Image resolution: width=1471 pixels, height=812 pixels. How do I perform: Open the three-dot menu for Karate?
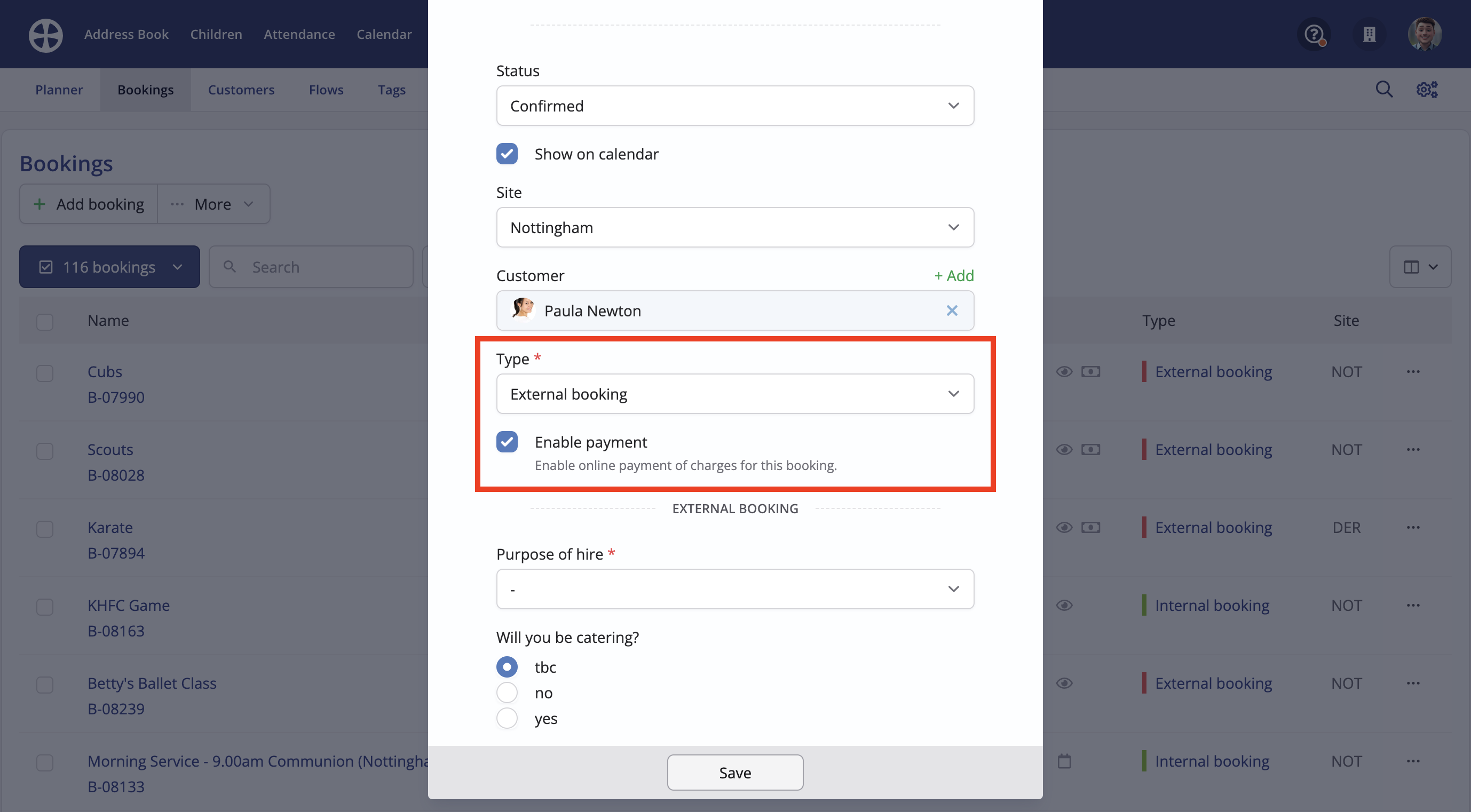(1413, 527)
